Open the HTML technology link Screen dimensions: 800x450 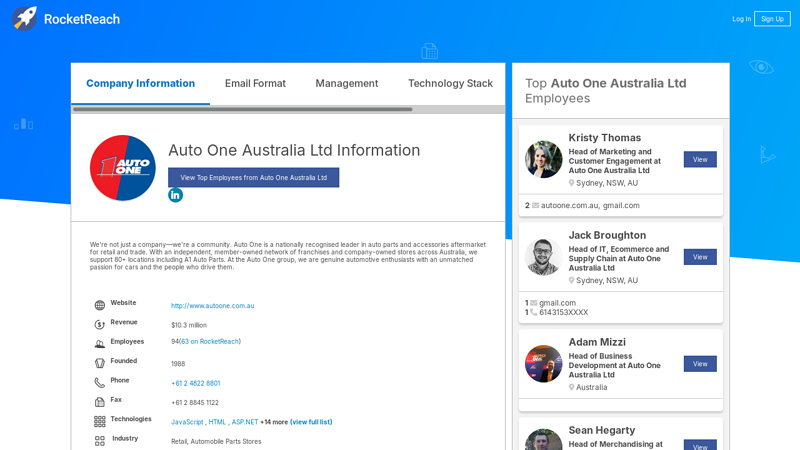click(x=217, y=422)
